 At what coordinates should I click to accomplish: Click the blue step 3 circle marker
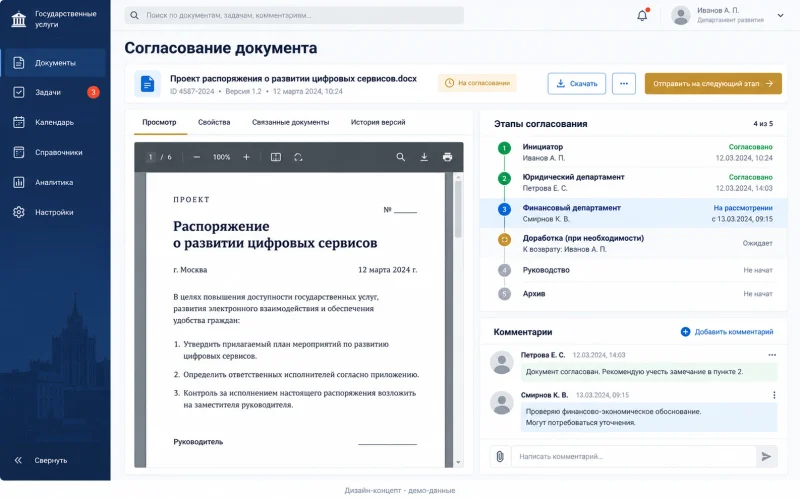(504, 209)
